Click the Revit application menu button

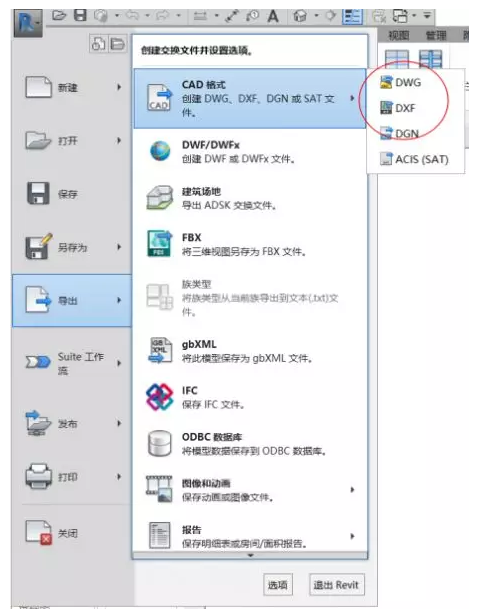pyautogui.click(x=28, y=23)
